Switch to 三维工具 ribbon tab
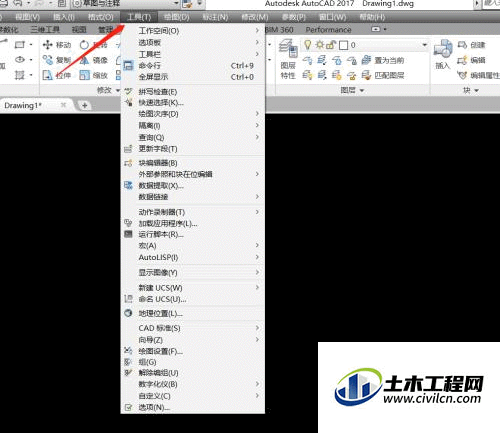The width and height of the screenshot is (500, 433). (45, 30)
